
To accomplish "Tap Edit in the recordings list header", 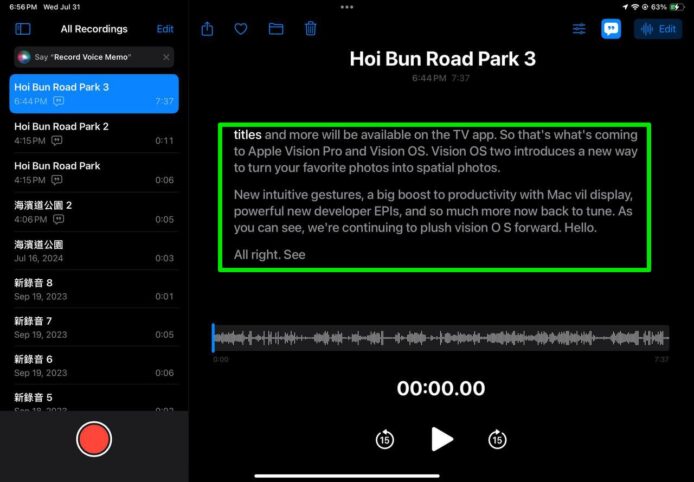I will click(165, 29).
